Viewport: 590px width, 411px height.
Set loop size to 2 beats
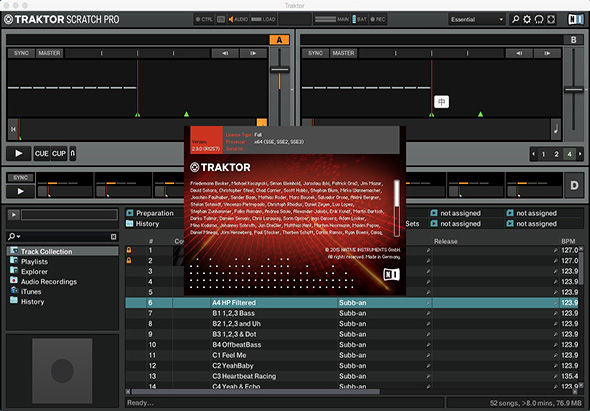pos(556,154)
